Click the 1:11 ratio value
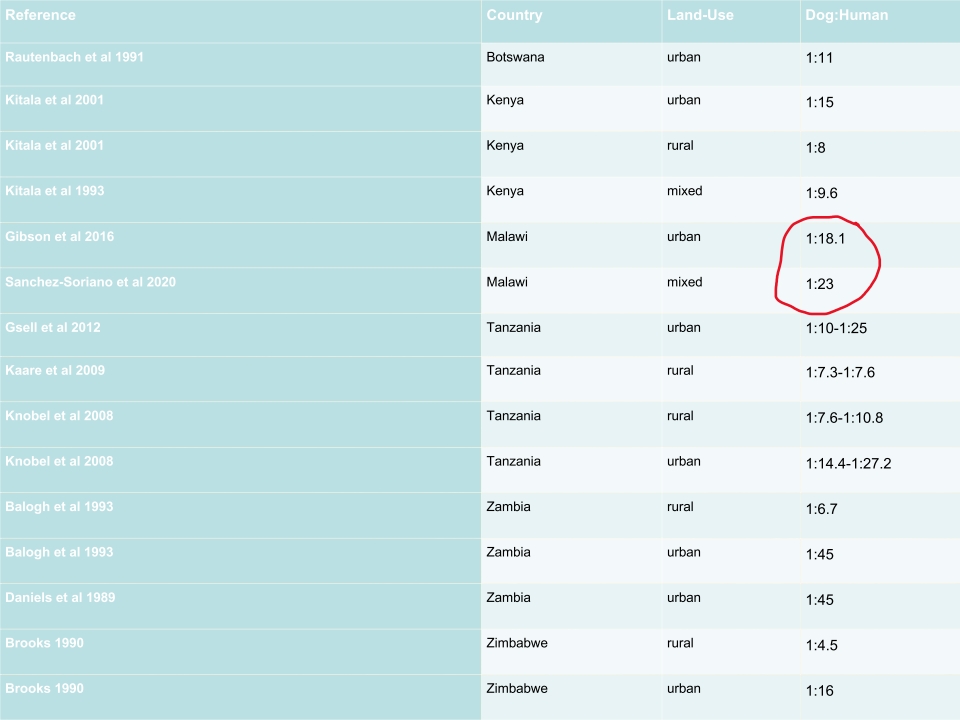Image resolution: width=960 pixels, height=720 pixels. 819,58
